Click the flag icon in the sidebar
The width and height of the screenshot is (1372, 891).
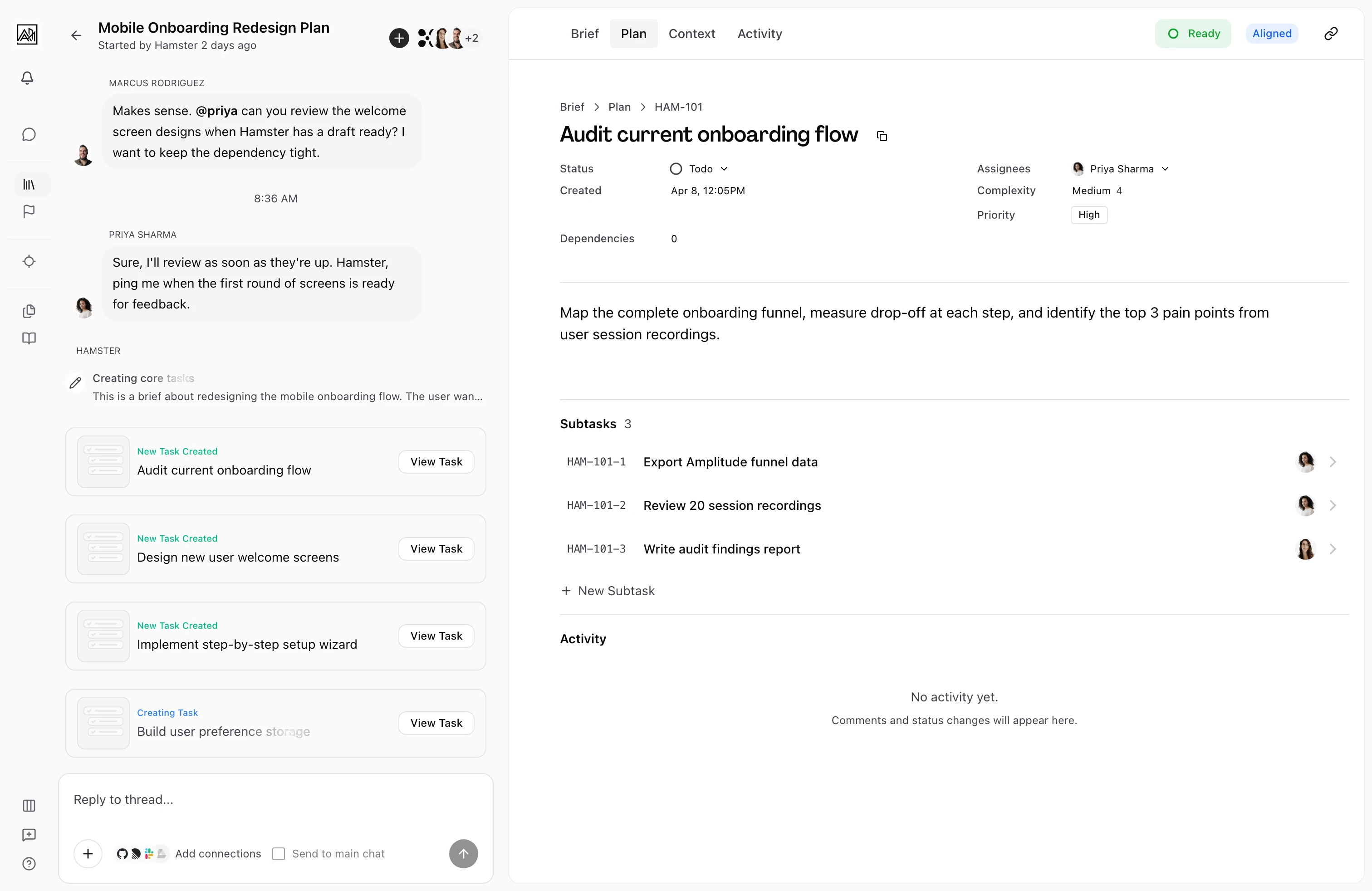tap(27, 211)
